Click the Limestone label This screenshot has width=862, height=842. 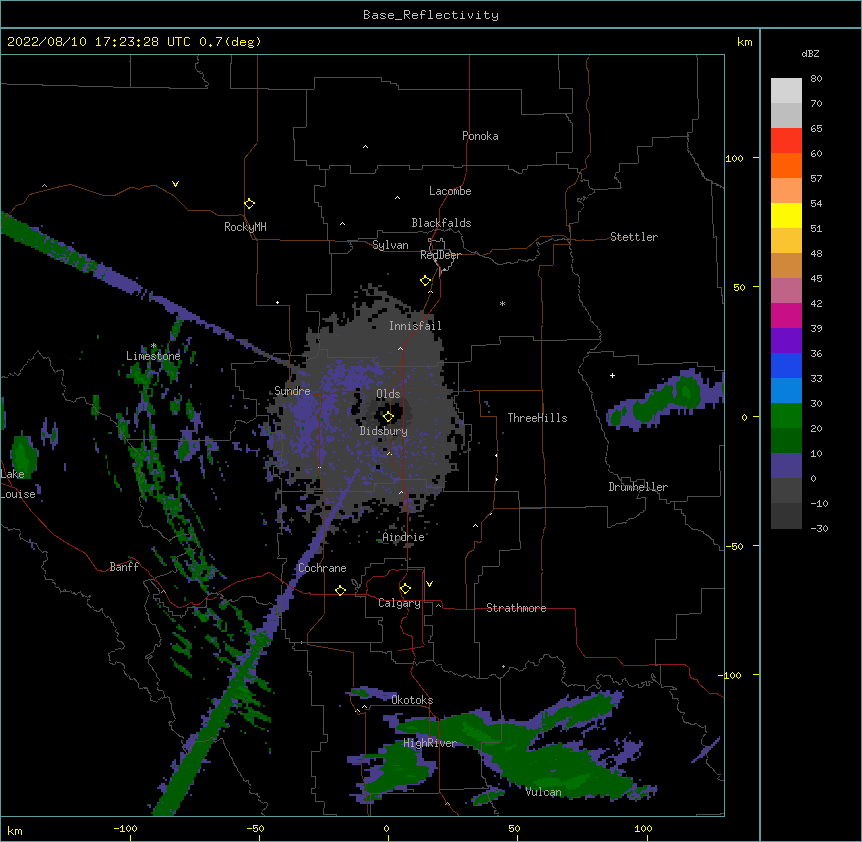pyautogui.click(x=153, y=356)
